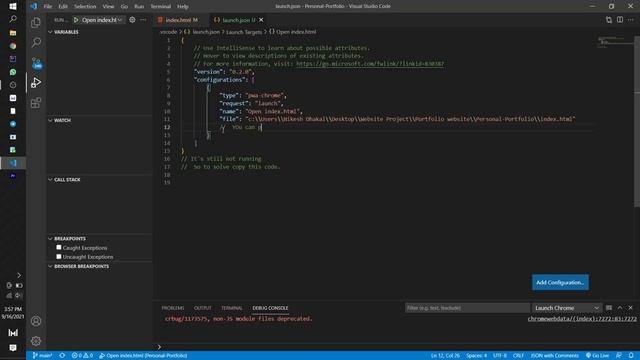Open the Go menu
The image size is (640, 360).
[x=124, y=6]
